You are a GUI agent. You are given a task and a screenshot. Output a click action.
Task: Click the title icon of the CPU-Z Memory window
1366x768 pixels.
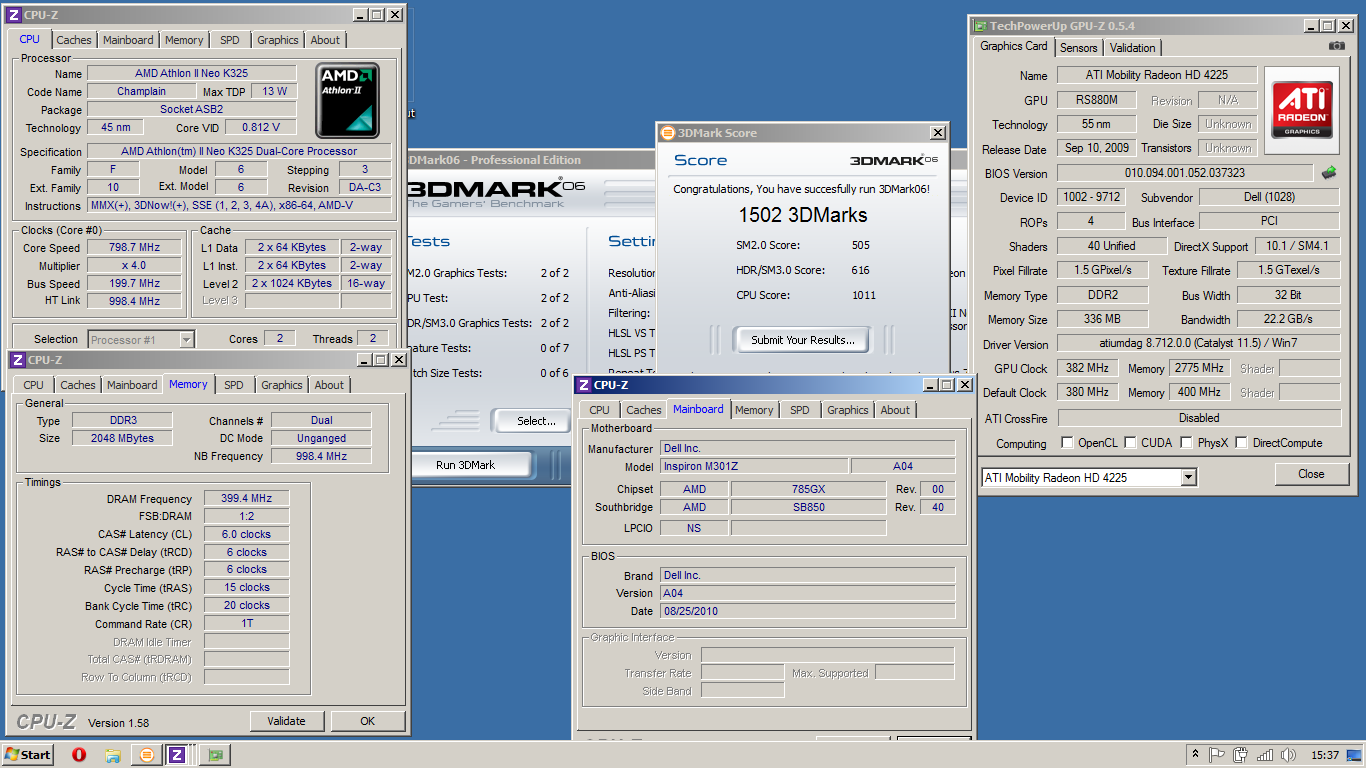tap(16, 360)
